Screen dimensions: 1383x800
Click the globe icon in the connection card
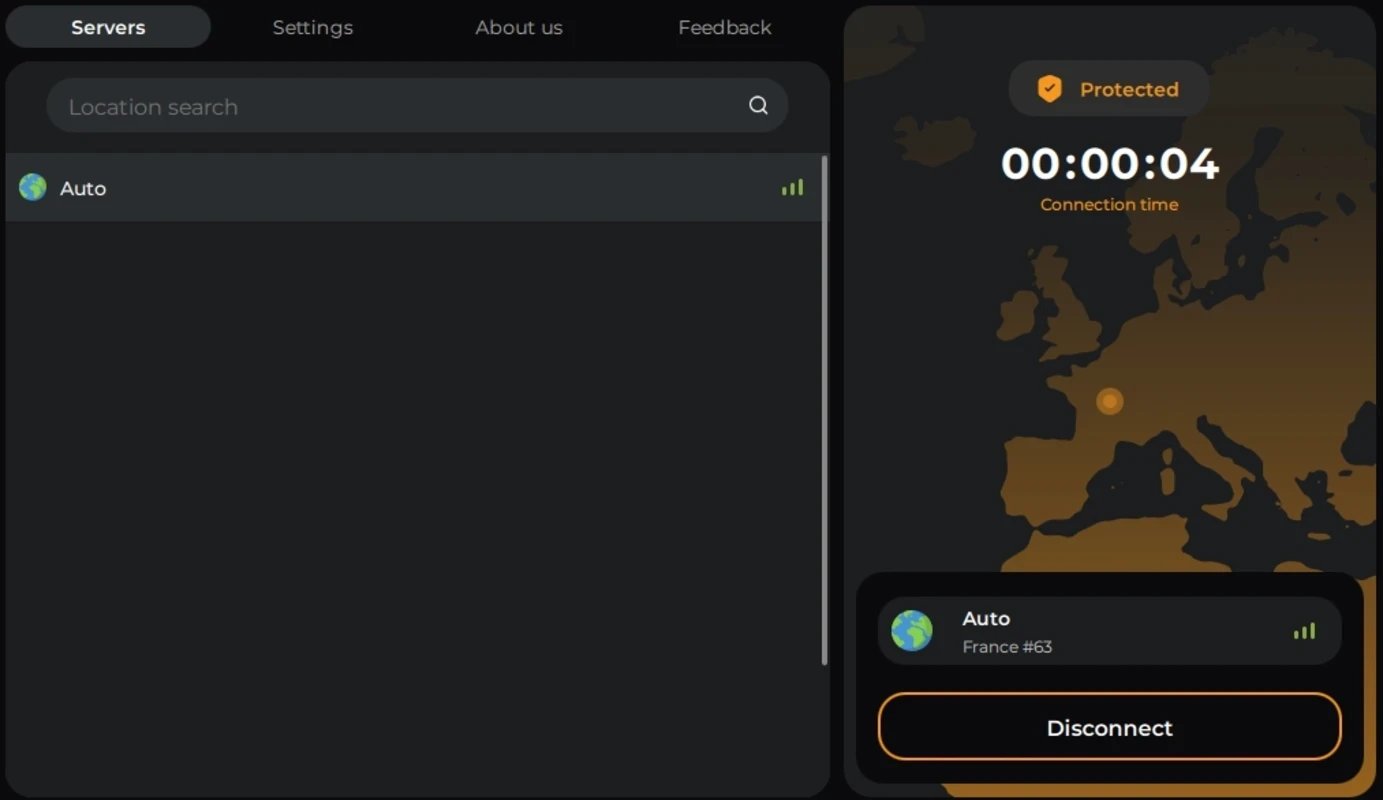pos(912,631)
